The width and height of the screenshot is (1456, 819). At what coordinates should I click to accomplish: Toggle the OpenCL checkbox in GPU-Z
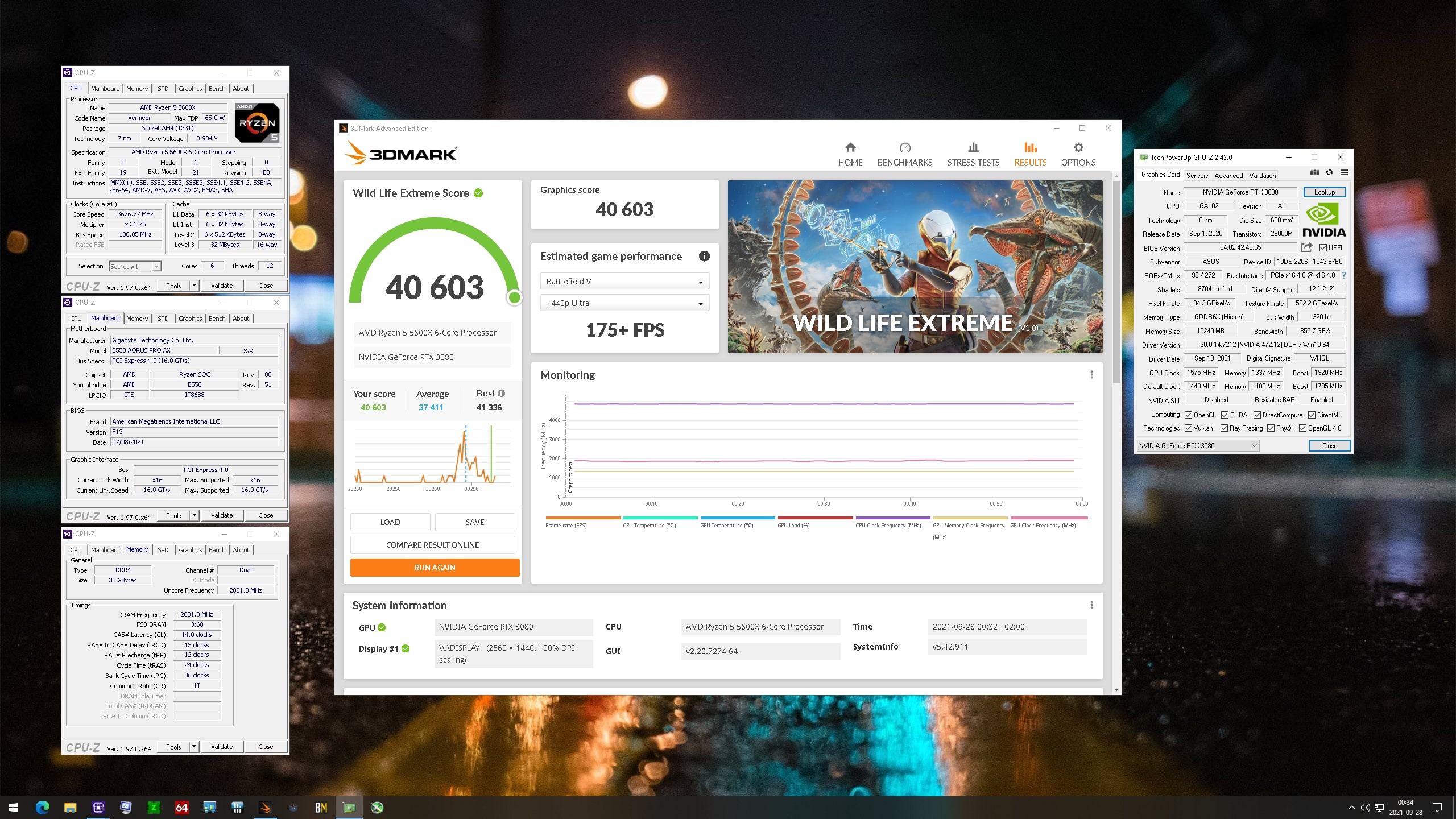[x=1189, y=415]
